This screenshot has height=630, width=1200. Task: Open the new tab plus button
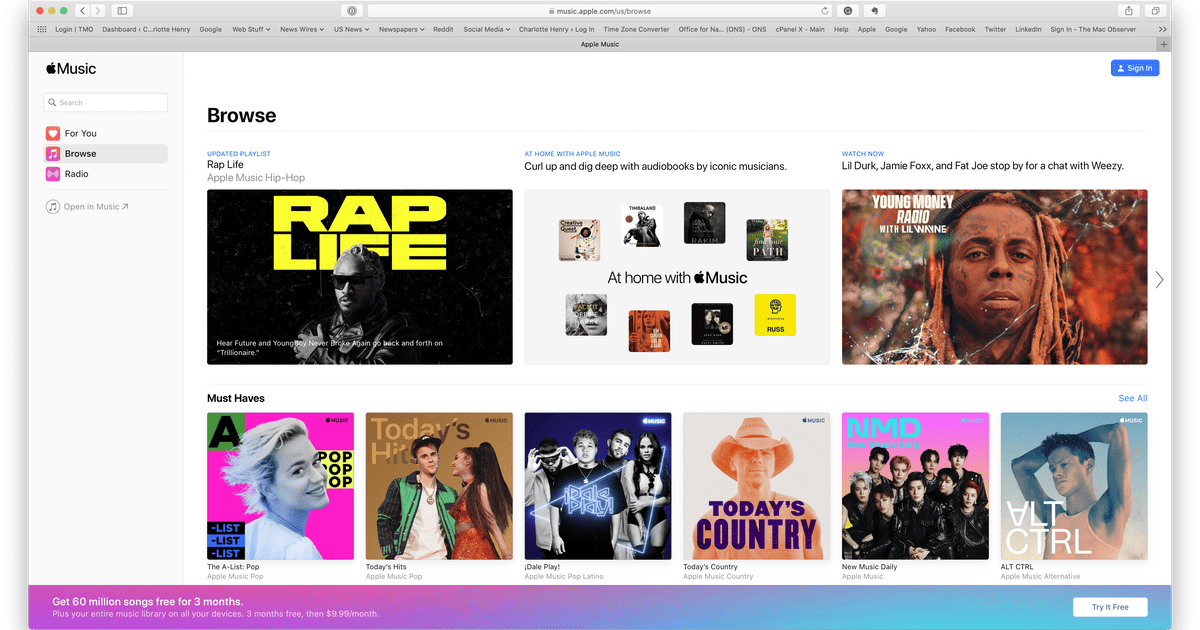(x=1163, y=45)
